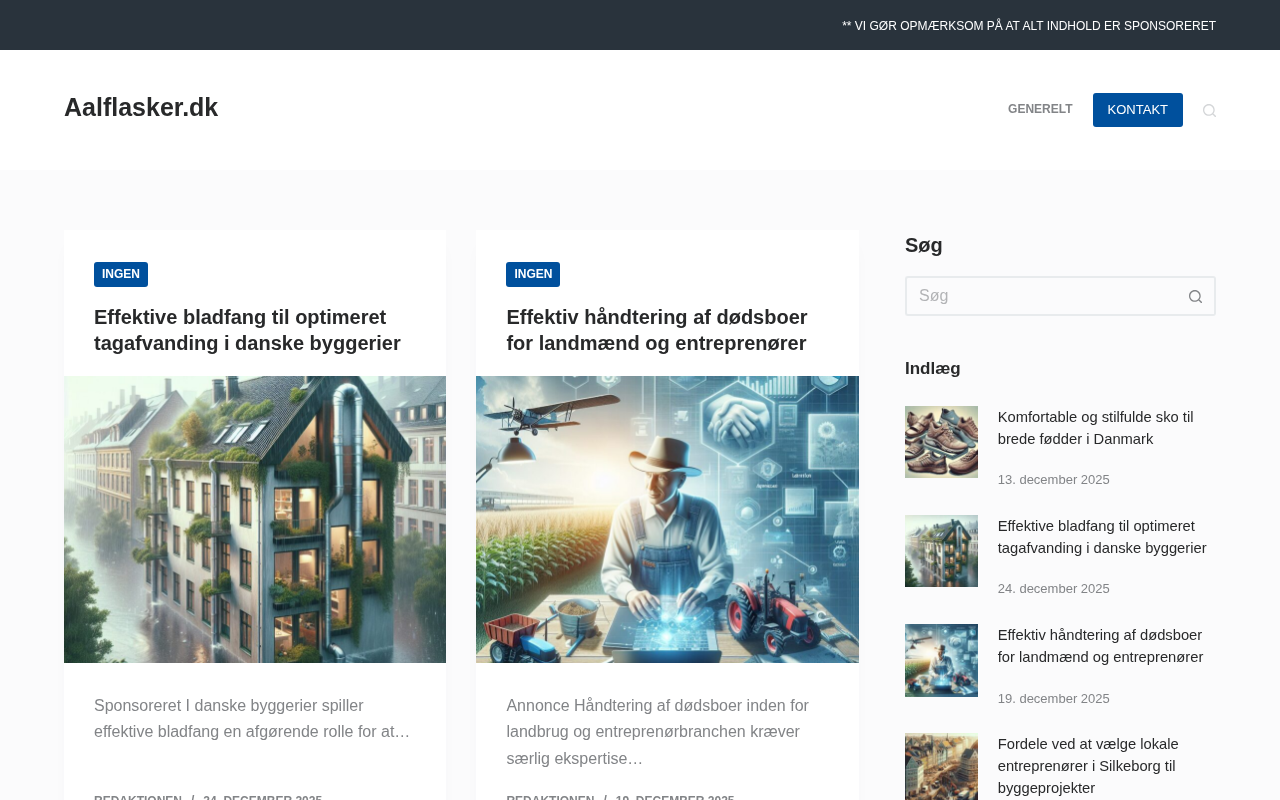Submit the sidebar search magnifier button
Viewport: 1280px width, 800px height.
(x=1195, y=296)
